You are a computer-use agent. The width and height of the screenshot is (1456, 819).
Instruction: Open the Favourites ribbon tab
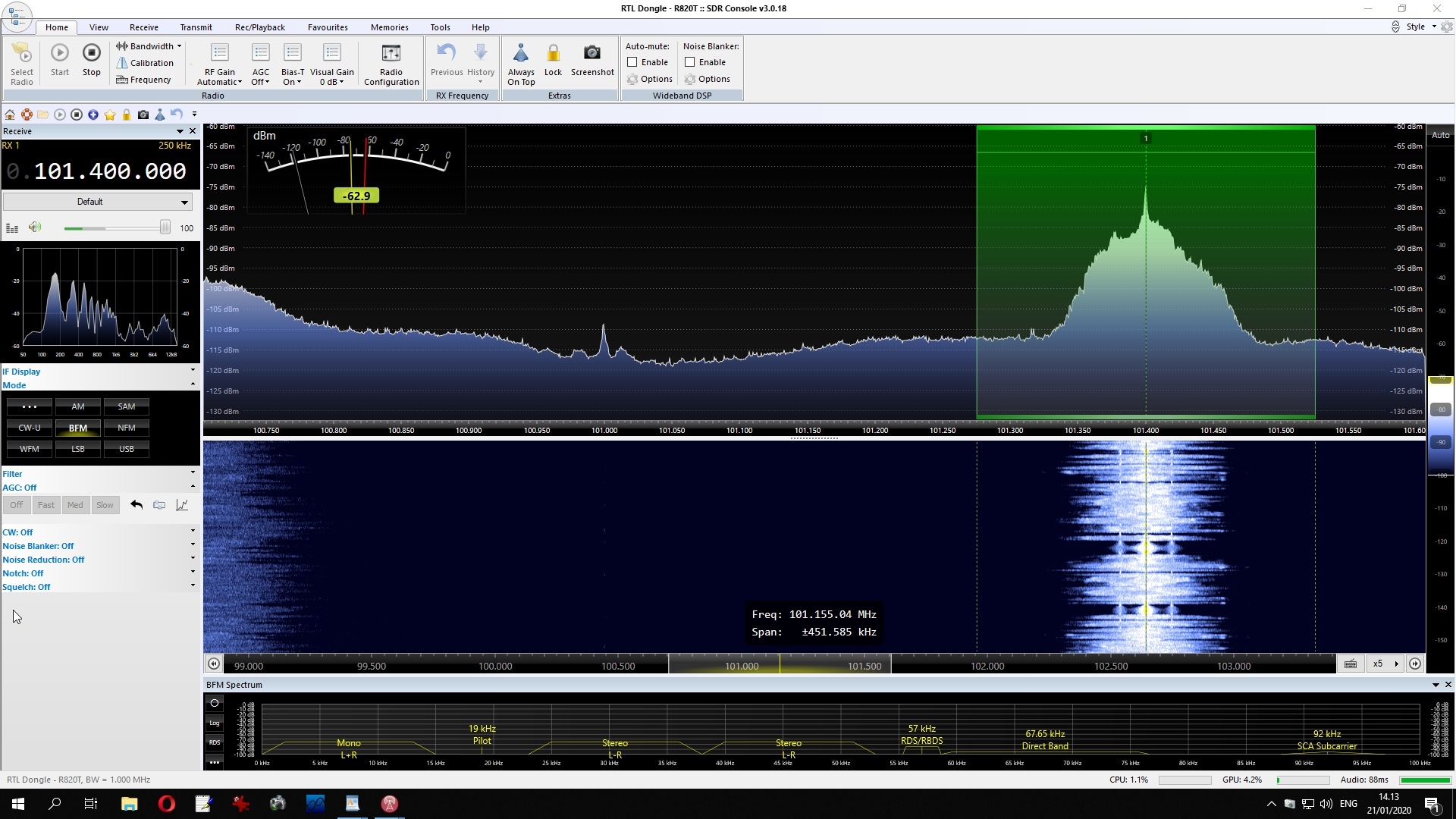[328, 27]
